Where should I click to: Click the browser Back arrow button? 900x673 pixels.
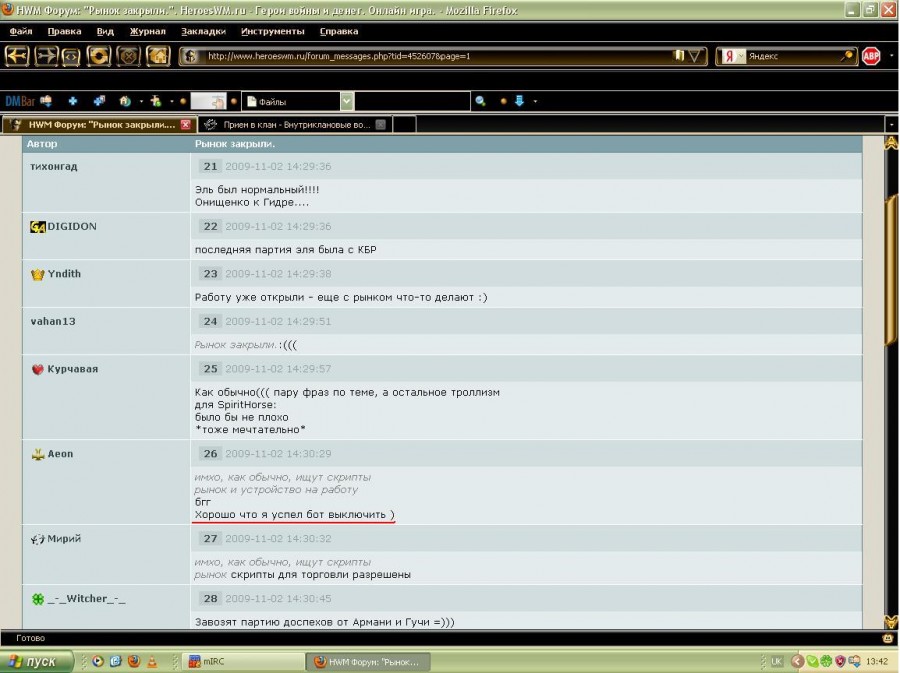click(17, 56)
